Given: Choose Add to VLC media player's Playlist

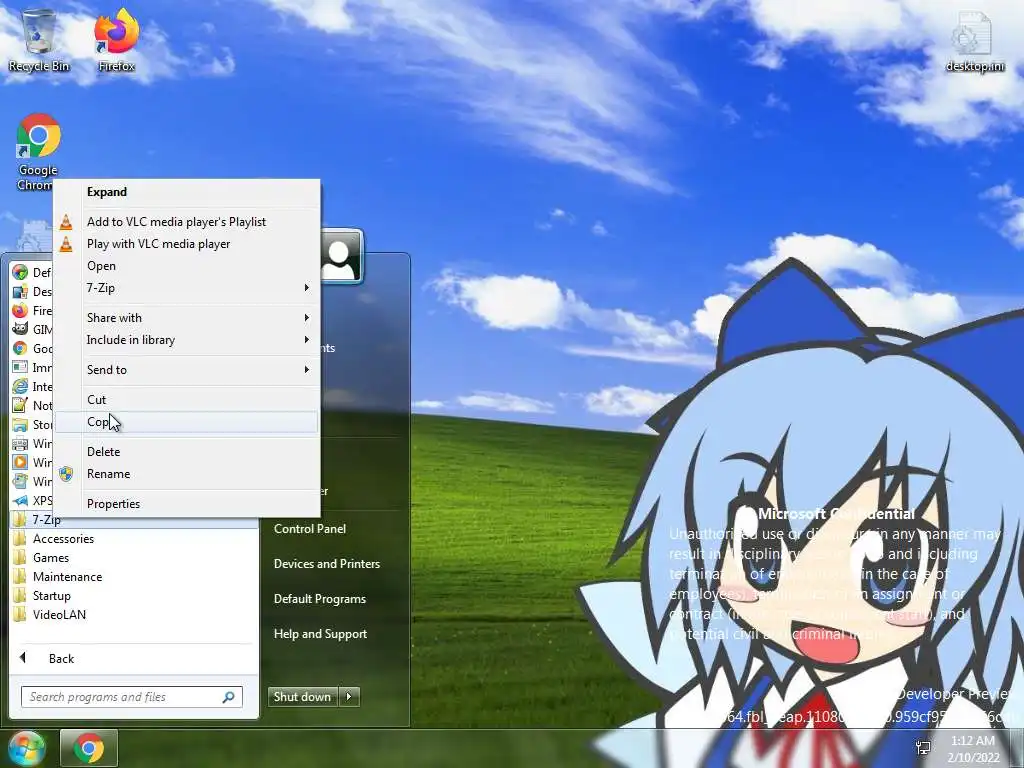Looking at the screenshot, I should click(186, 222).
